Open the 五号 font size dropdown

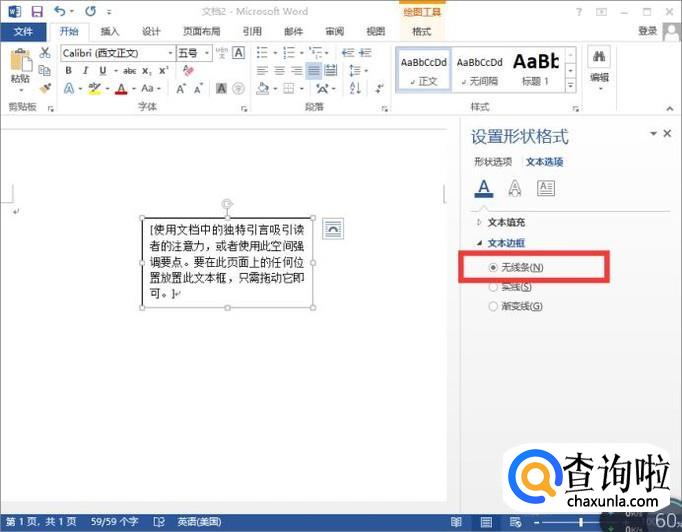pos(207,53)
